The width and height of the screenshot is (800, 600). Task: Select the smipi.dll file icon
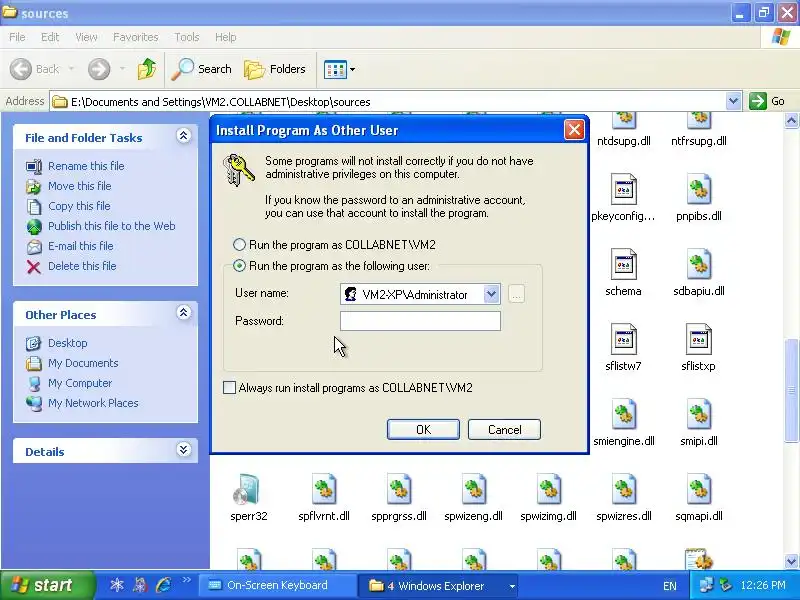tap(698, 415)
